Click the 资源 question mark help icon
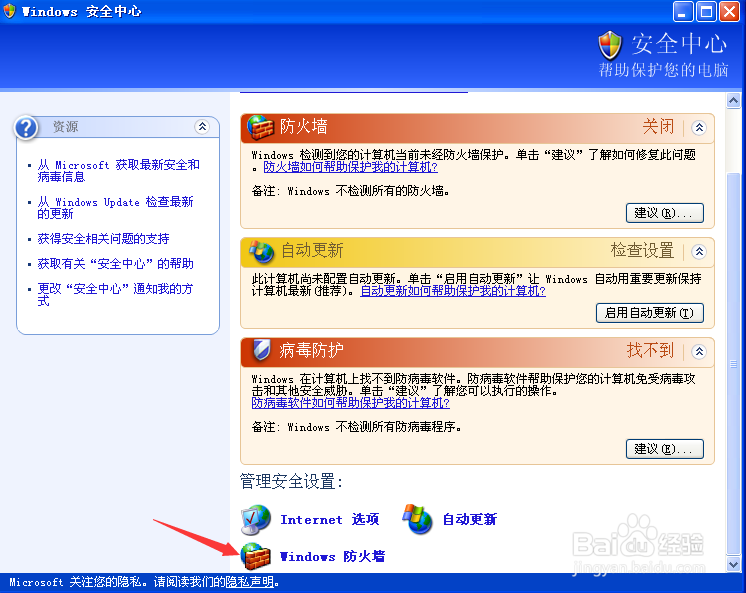Screen dimensions: 746x593 tap(26, 128)
